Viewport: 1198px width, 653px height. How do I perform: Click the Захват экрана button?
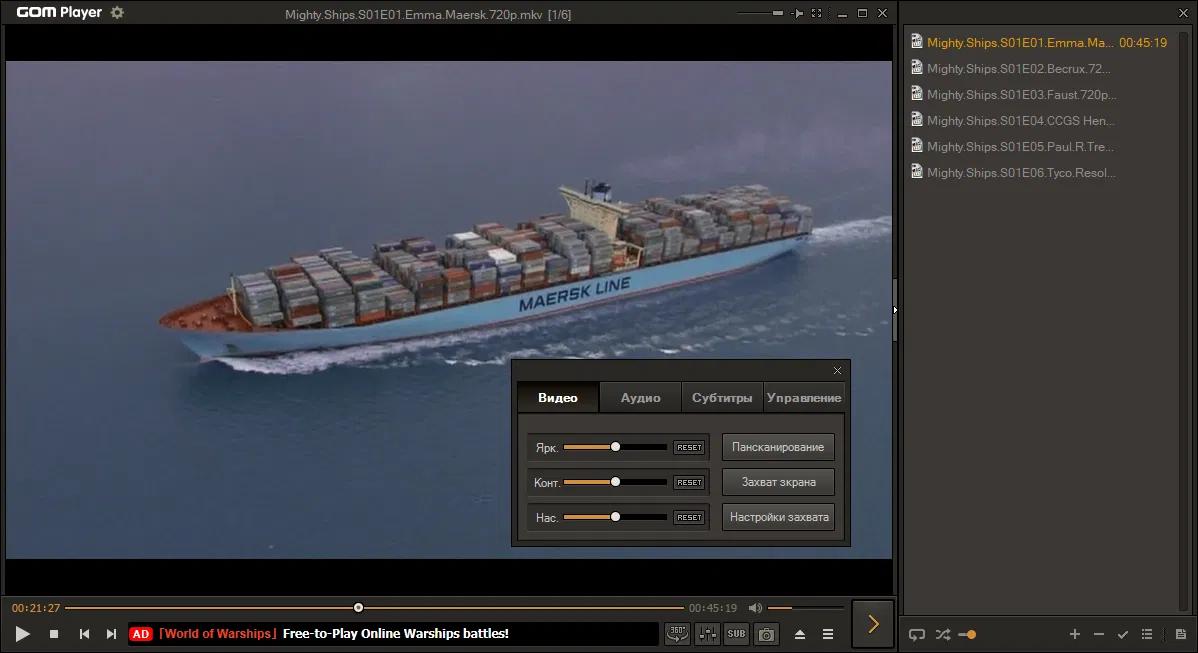coord(778,482)
